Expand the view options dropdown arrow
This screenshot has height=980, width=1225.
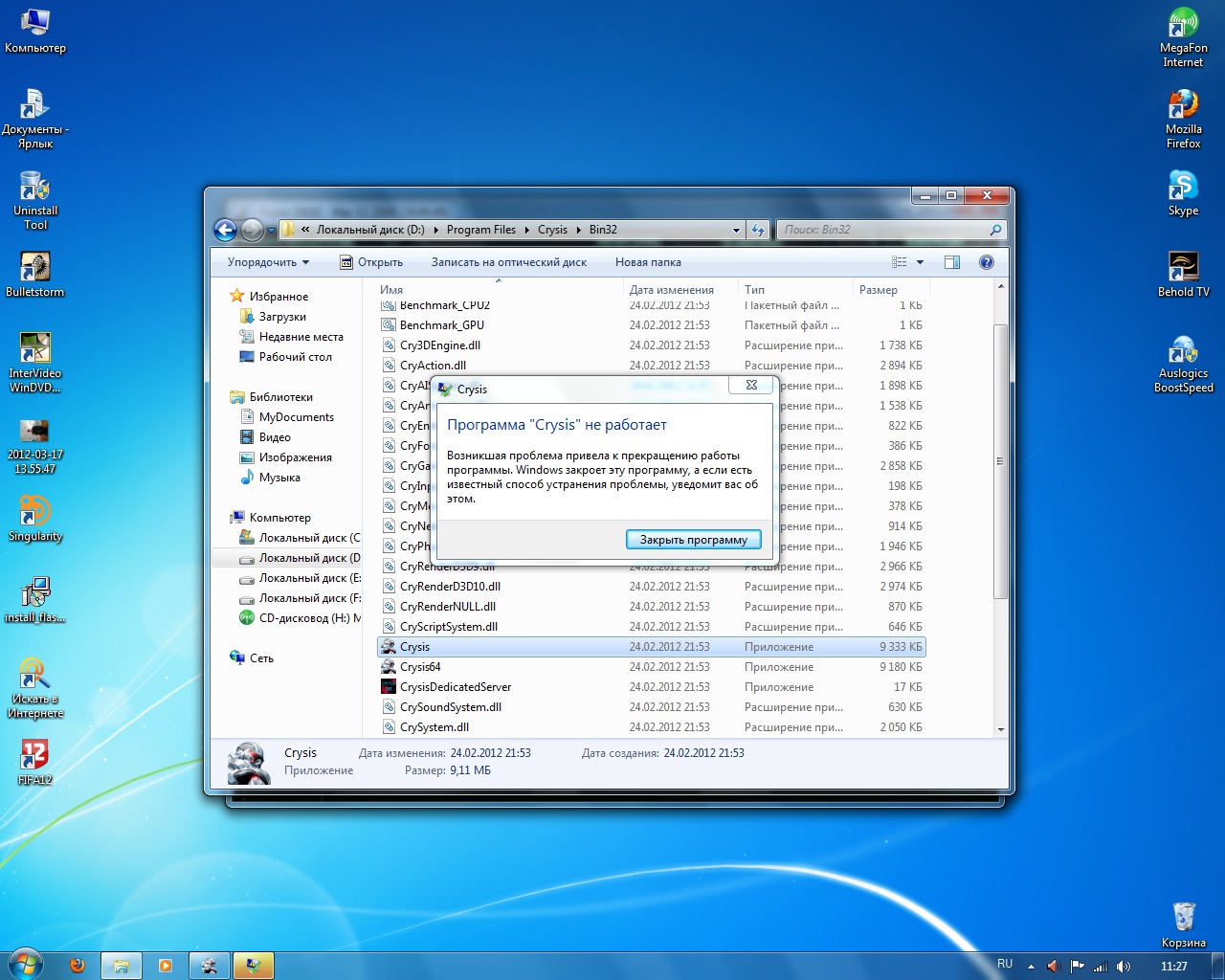(920, 262)
